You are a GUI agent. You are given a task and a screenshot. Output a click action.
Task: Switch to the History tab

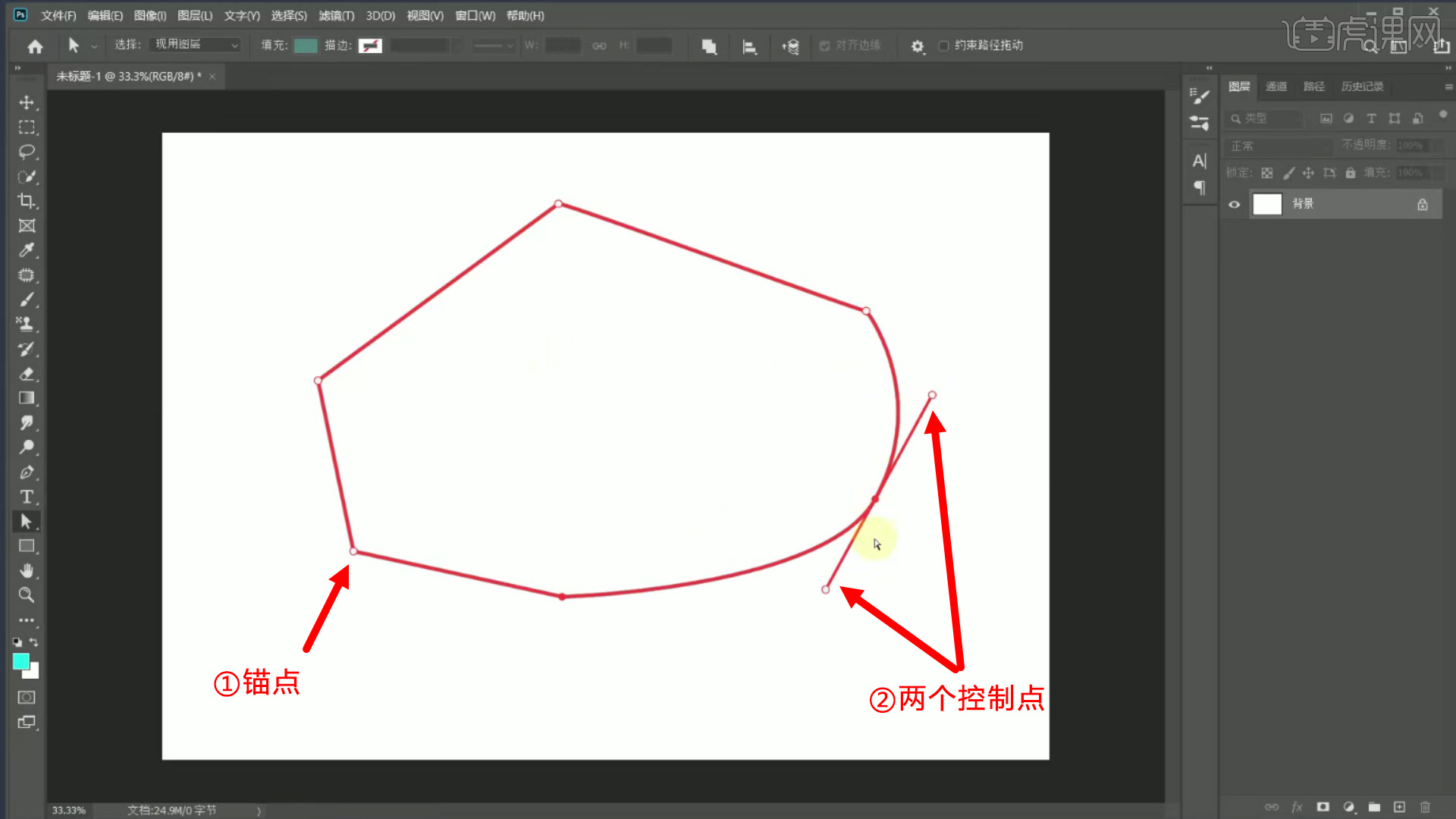coord(1362,86)
